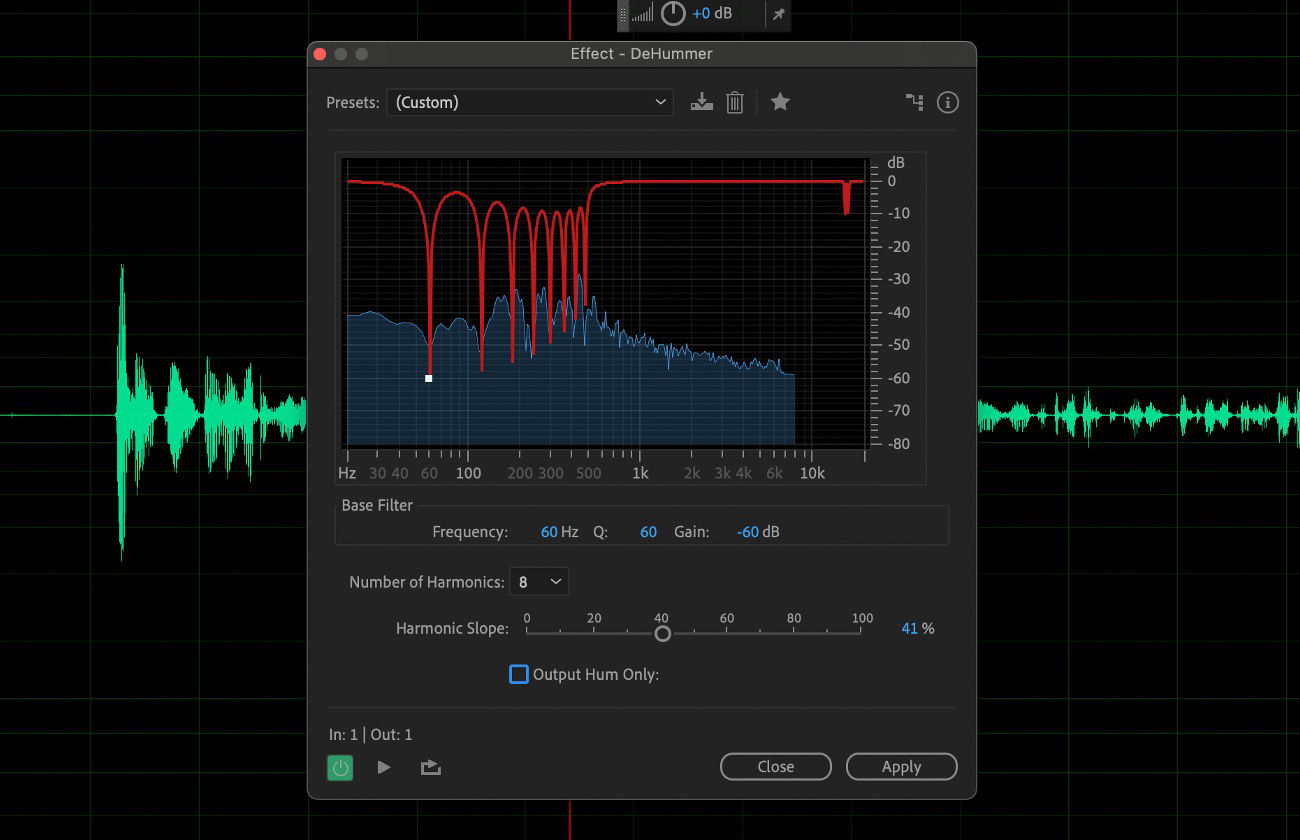The width and height of the screenshot is (1300, 840).
Task: Close the DeHummer effect window
Action: coord(775,766)
